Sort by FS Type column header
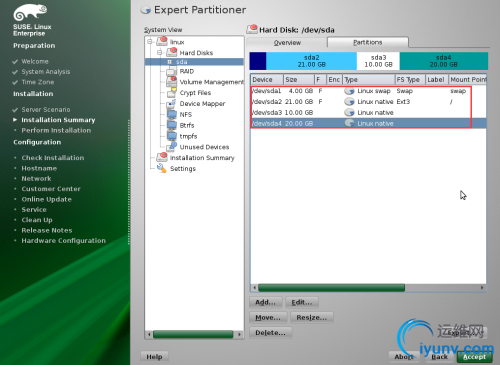Image resolution: width=500 pixels, height=365 pixels. 410,80
